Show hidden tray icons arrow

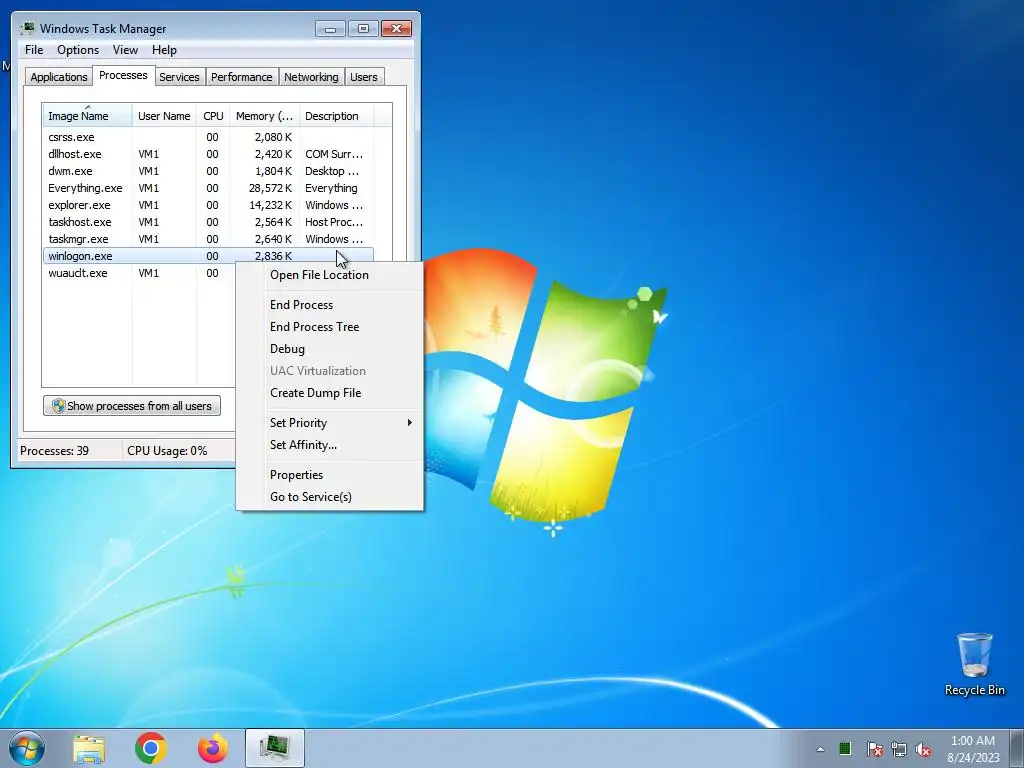coord(820,749)
